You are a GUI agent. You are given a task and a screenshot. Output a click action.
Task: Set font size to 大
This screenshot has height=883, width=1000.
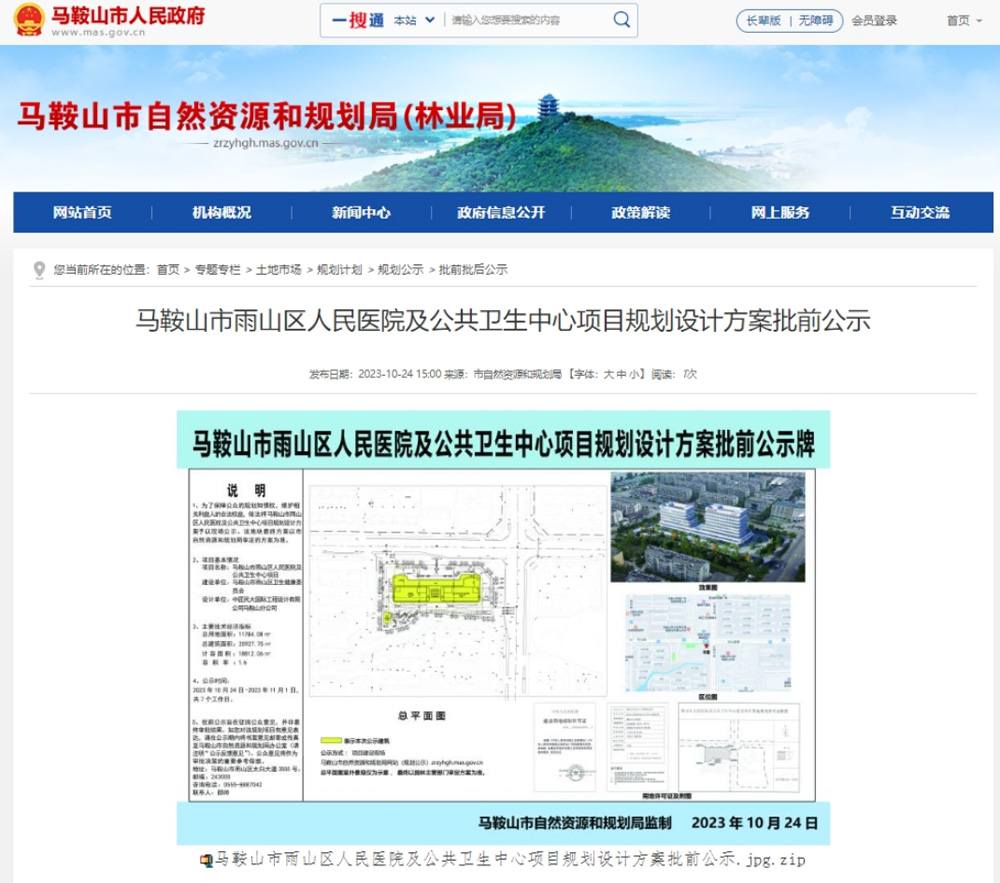[608, 374]
